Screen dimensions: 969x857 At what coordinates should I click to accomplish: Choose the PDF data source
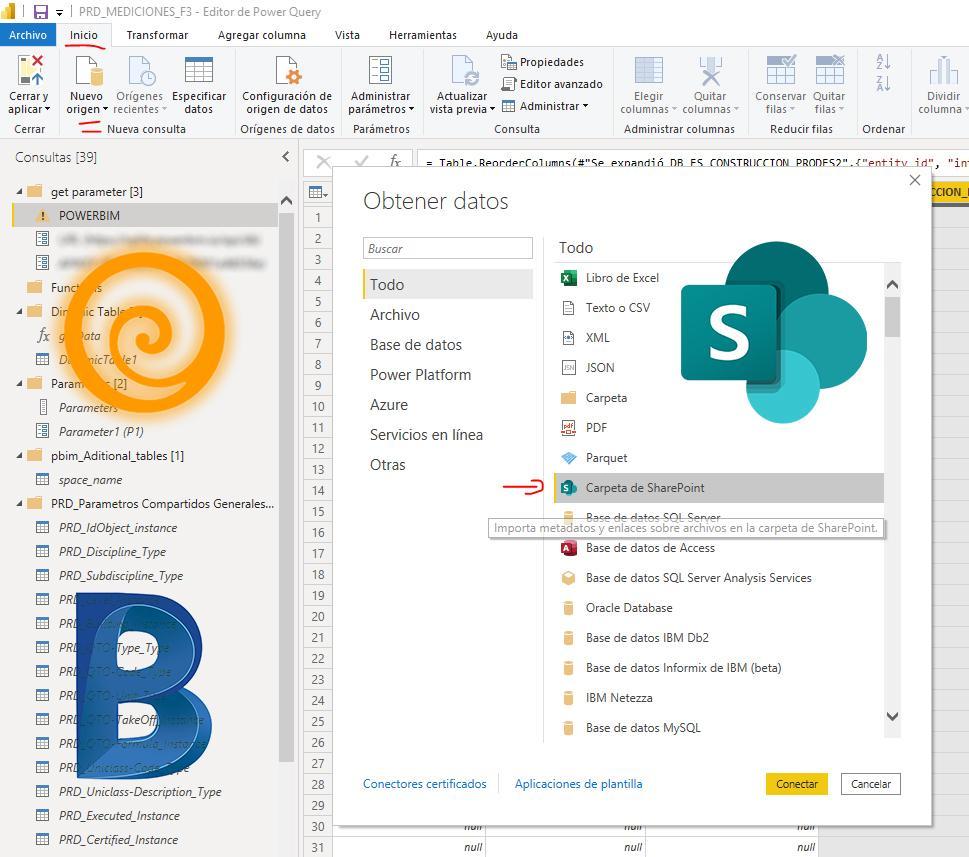(596, 428)
